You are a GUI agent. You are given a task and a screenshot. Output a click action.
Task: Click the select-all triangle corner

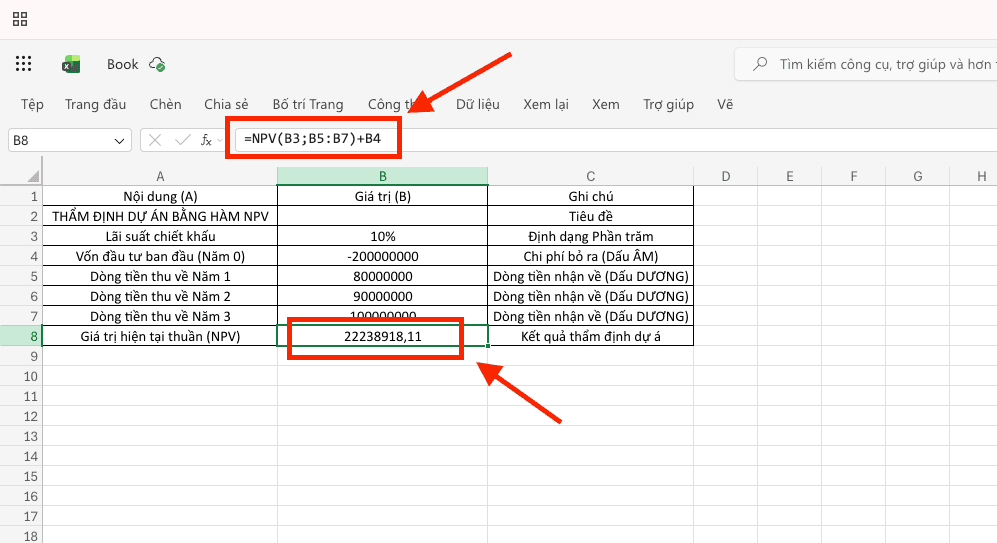point(32,176)
